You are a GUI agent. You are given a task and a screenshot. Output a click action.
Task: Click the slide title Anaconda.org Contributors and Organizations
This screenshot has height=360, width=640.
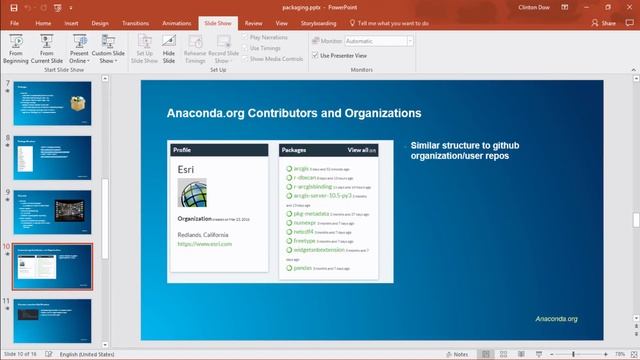(294, 113)
